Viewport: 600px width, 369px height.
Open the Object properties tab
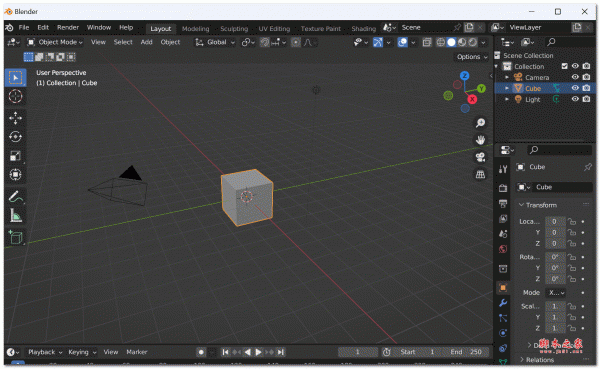[503, 287]
